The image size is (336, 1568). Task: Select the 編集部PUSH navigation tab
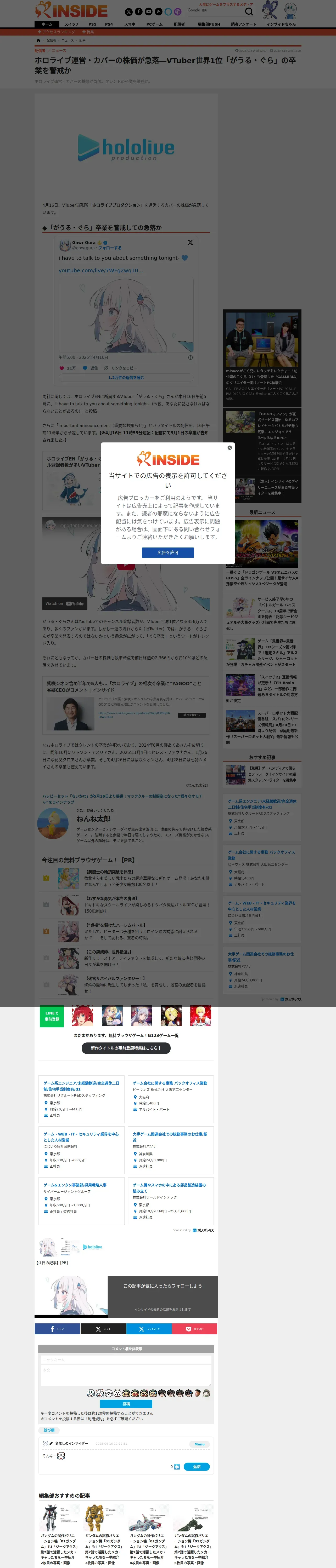click(x=209, y=24)
